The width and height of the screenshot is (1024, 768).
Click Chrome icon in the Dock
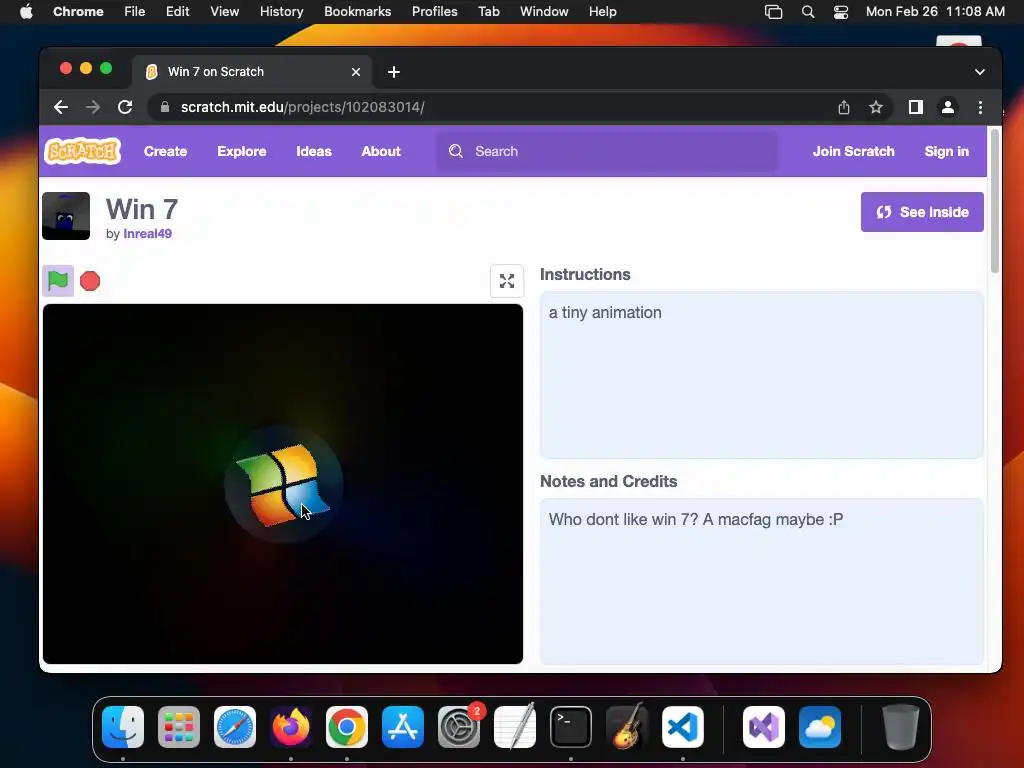pos(347,727)
